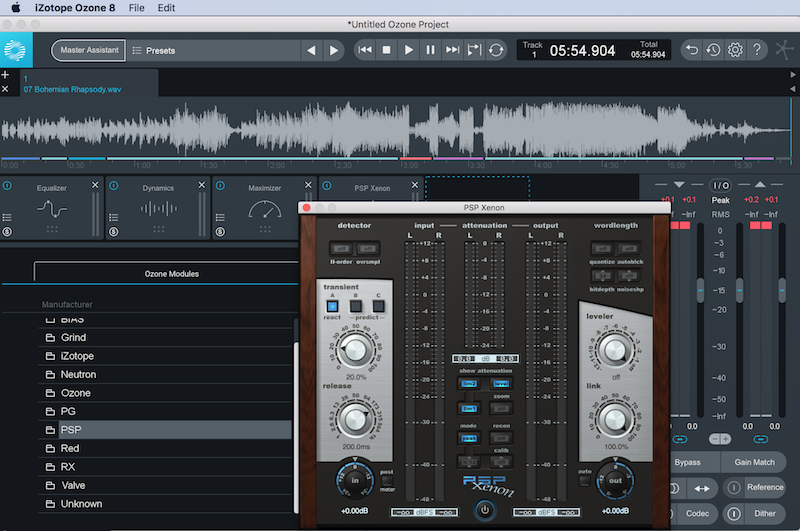Expand the Grind manufacturer folder
The height and width of the screenshot is (531, 800).
(x=164, y=337)
